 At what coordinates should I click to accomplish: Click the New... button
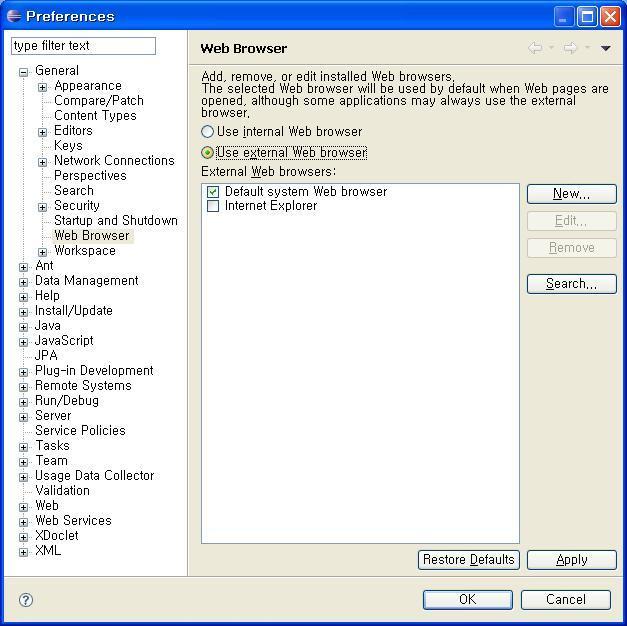571,194
